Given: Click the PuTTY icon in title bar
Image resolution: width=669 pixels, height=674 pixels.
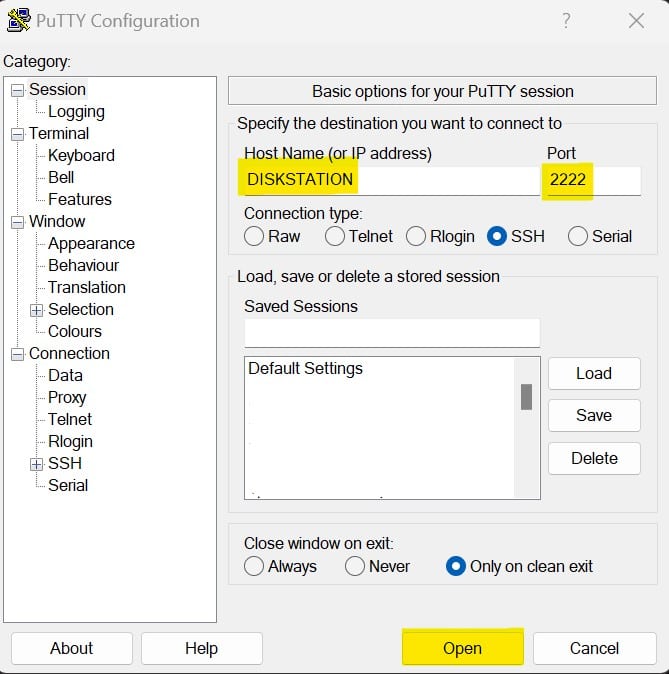Looking at the screenshot, I should pyautogui.click(x=18, y=21).
